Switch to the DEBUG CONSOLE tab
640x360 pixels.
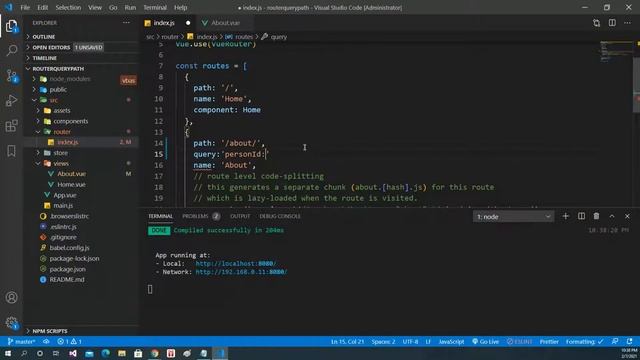pyautogui.click(x=280, y=216)
